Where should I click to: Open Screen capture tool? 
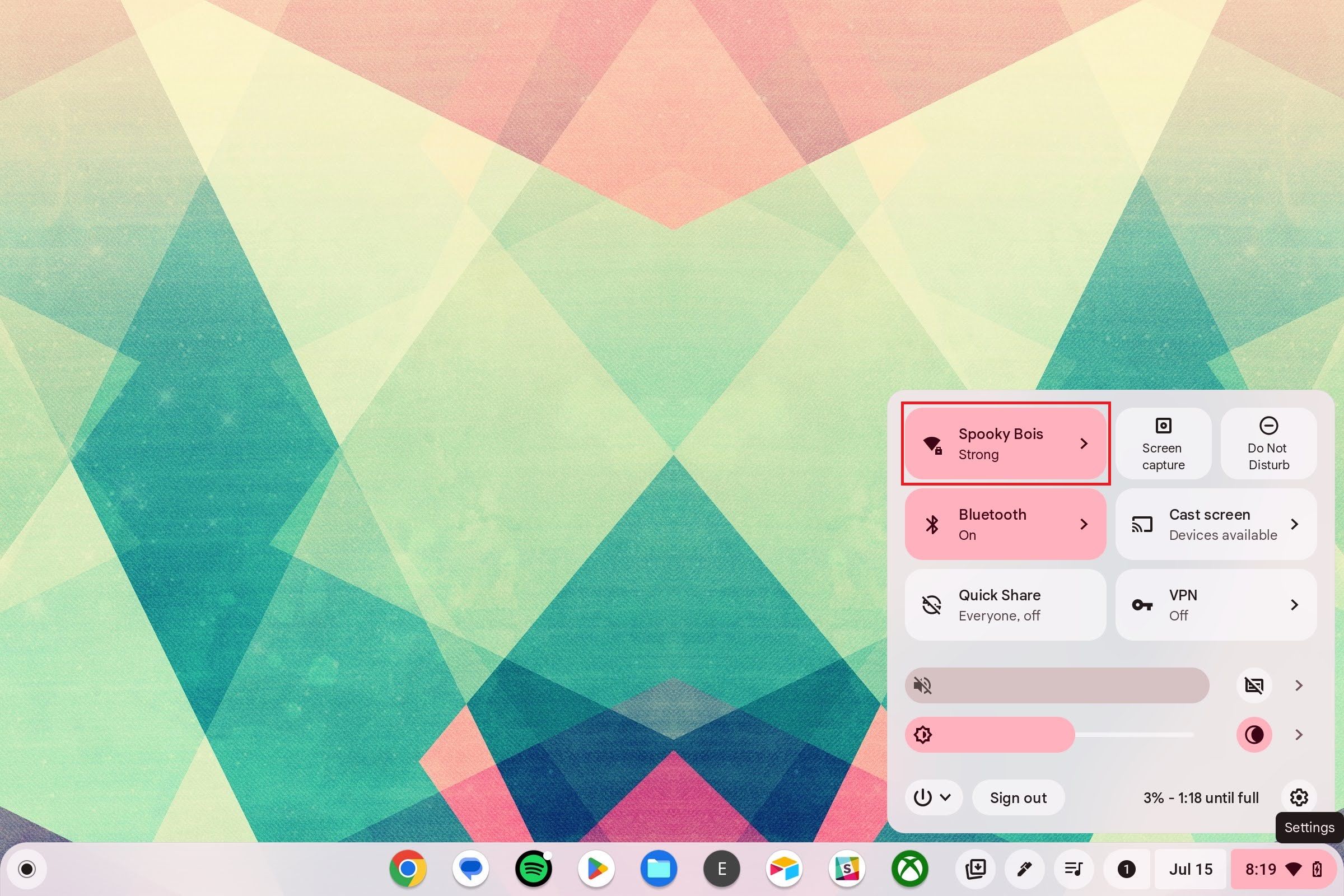pyautogui.click(x=1162, y=443)
